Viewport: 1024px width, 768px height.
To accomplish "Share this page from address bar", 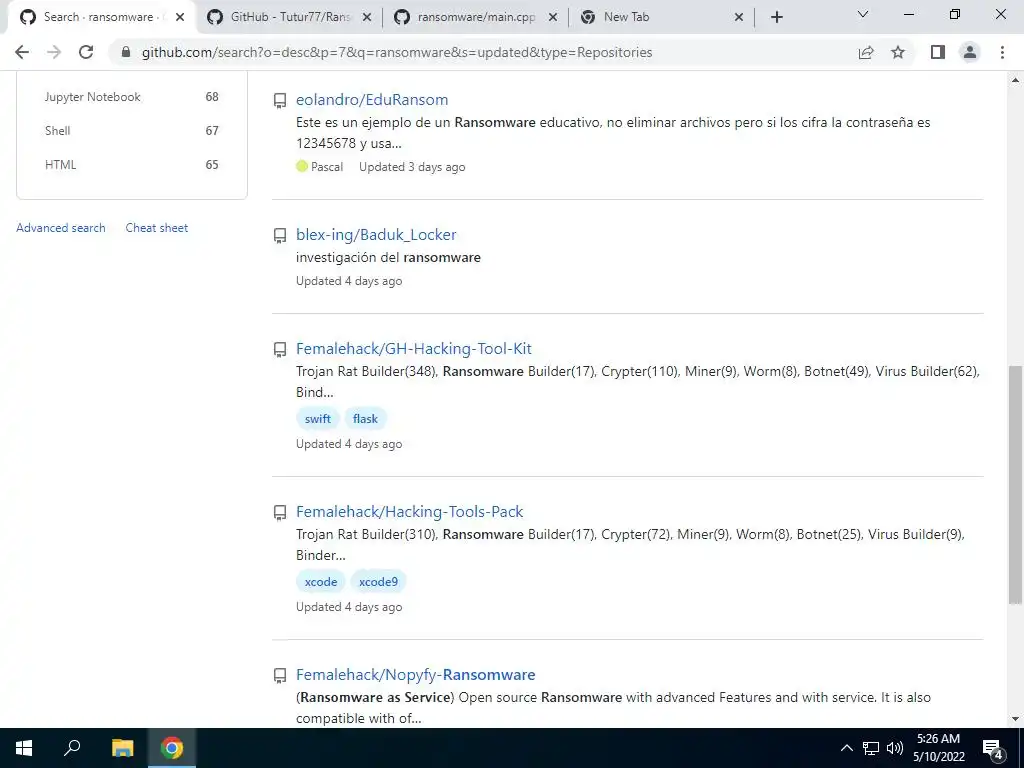I will click(866, 52).
